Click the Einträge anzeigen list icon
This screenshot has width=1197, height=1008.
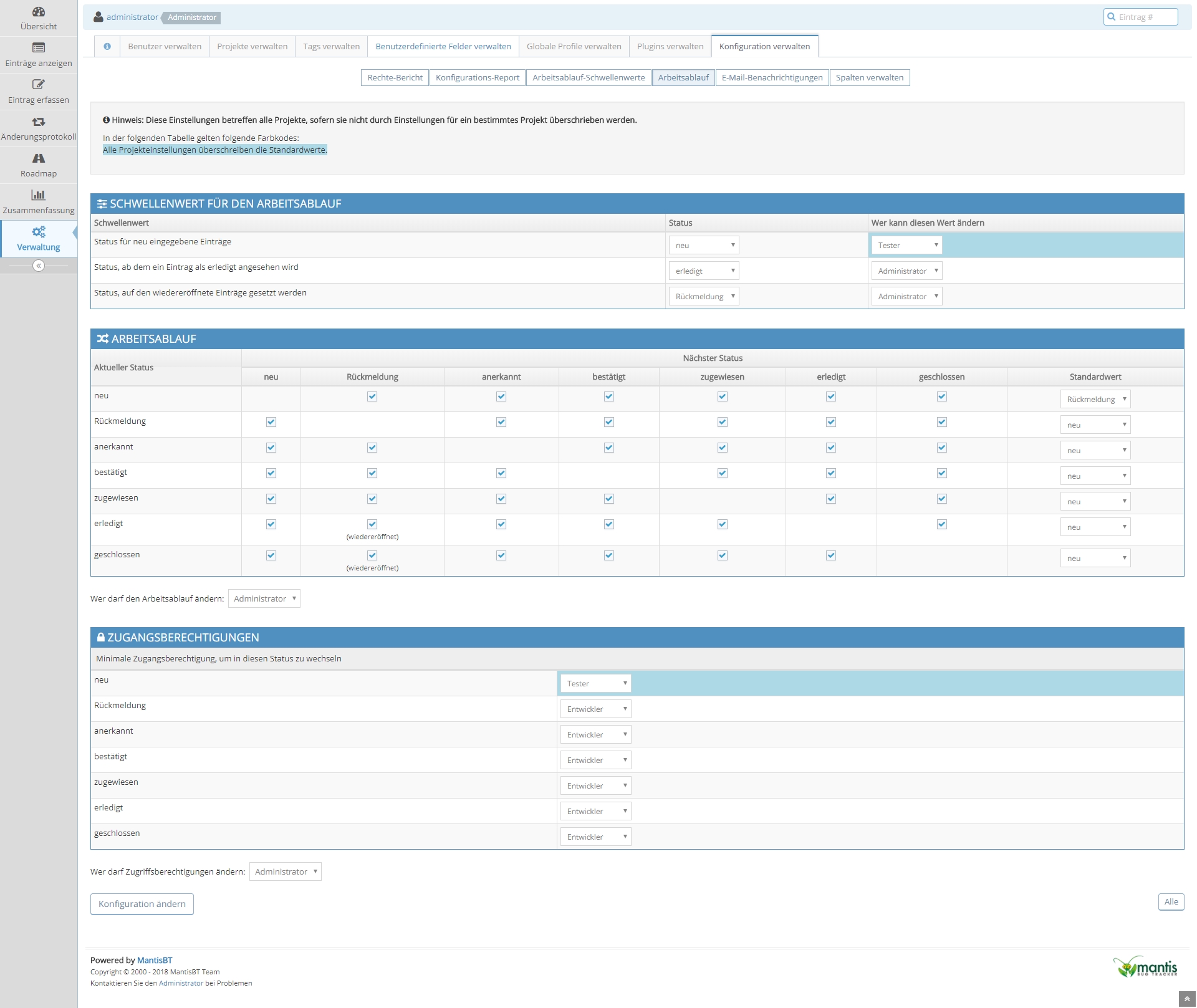click(39, 48)
